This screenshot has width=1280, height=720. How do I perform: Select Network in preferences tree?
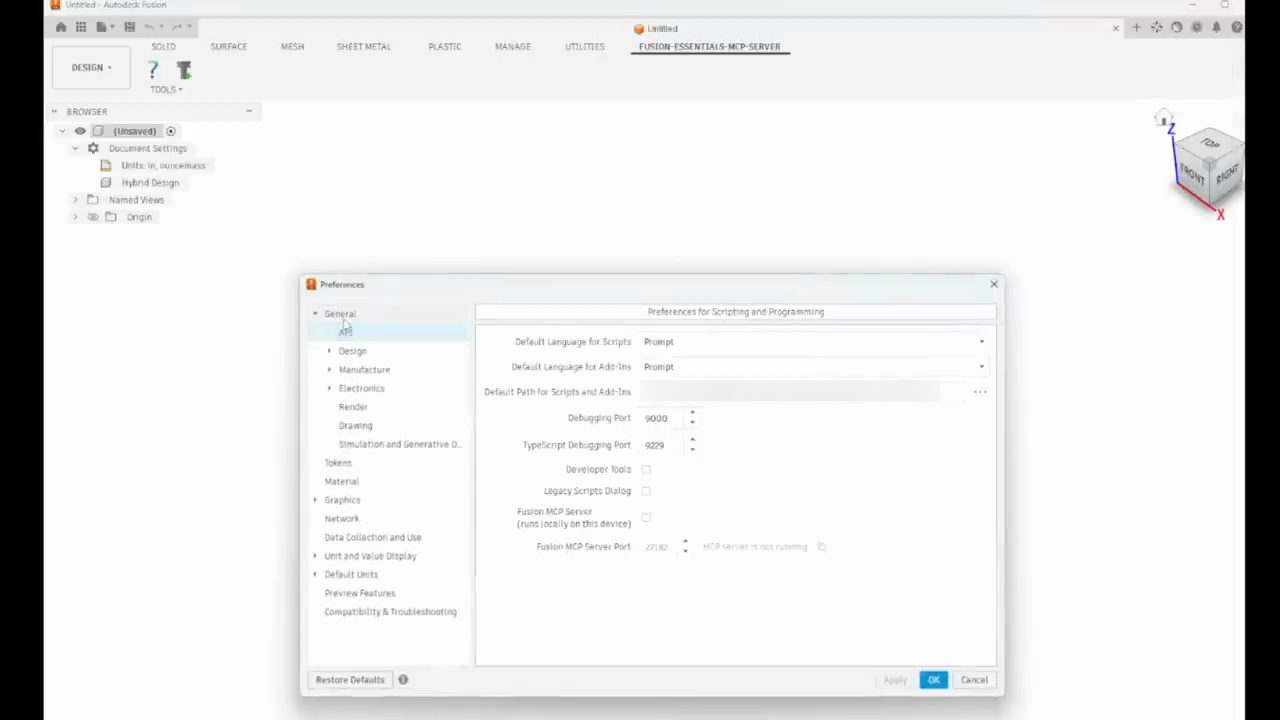pos(341,519)
